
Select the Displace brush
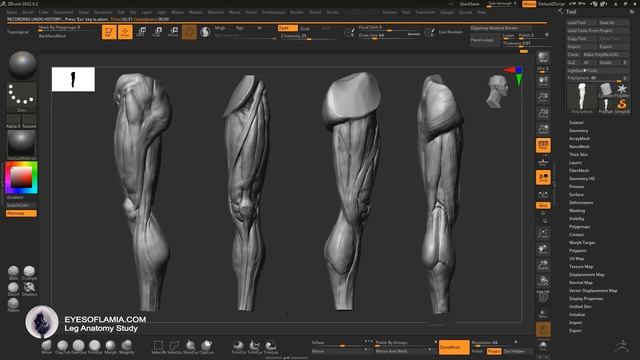coord(29,289)
